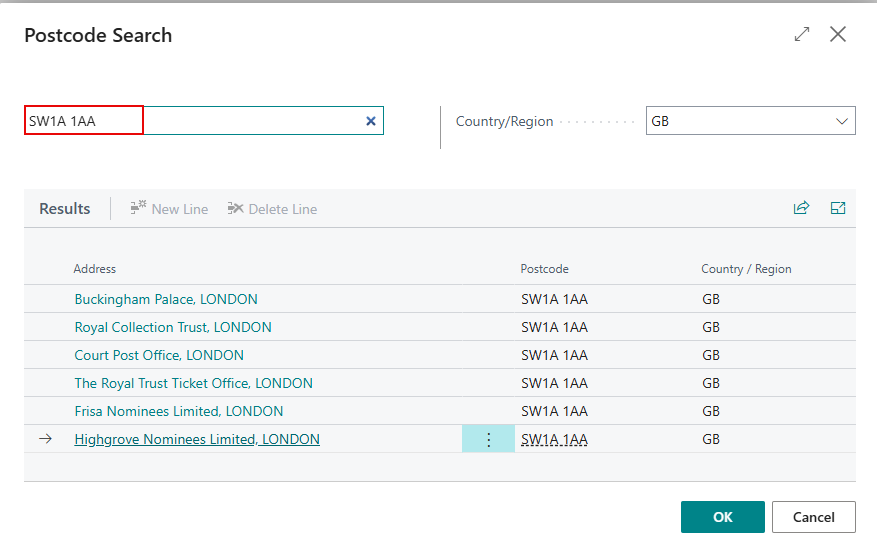Click the Delete Line action
The width and height of the screenshot is (877, 554).
(x=272, y=209)
